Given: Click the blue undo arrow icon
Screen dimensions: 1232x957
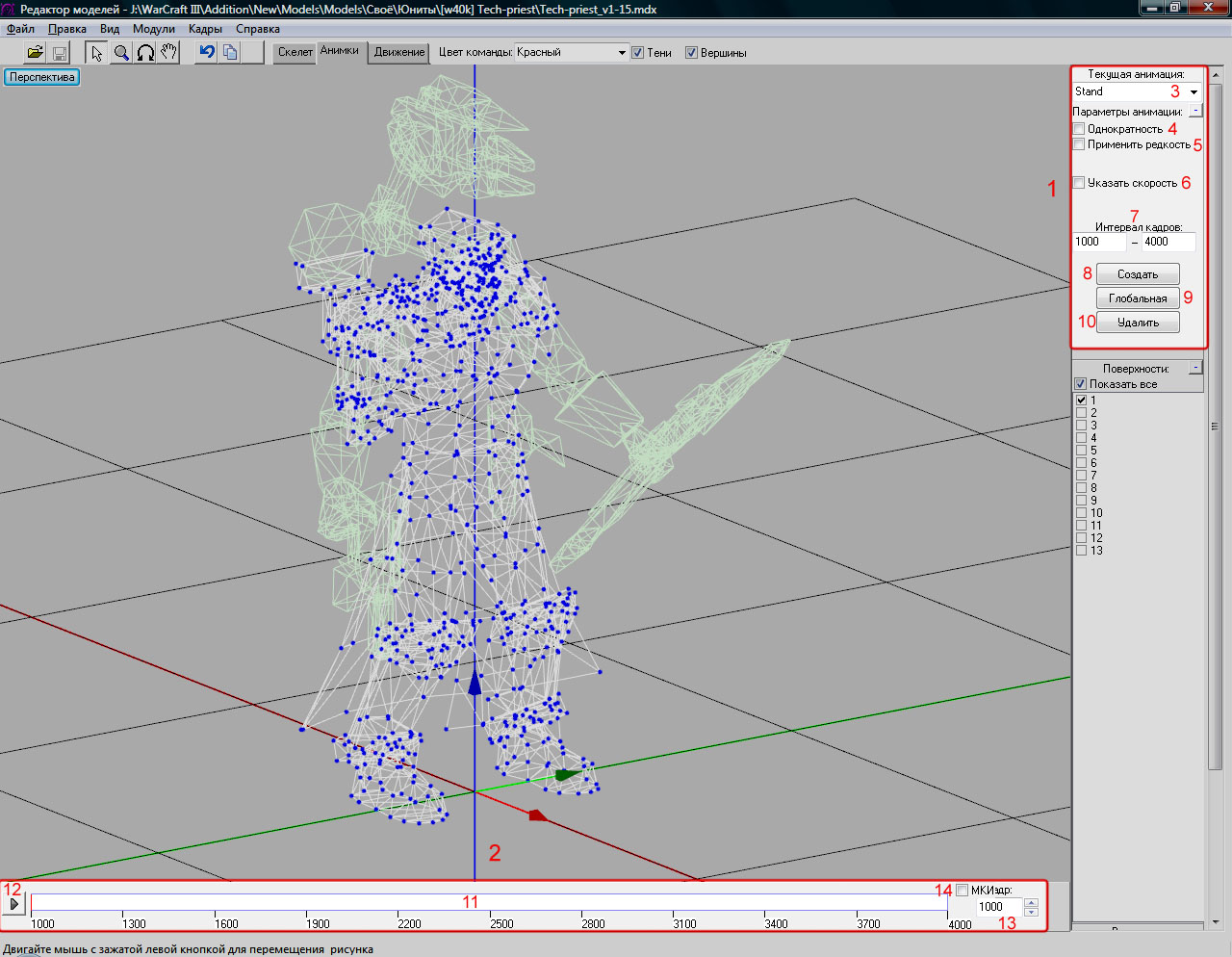Looking at the screenshot, I should (206, 52).
